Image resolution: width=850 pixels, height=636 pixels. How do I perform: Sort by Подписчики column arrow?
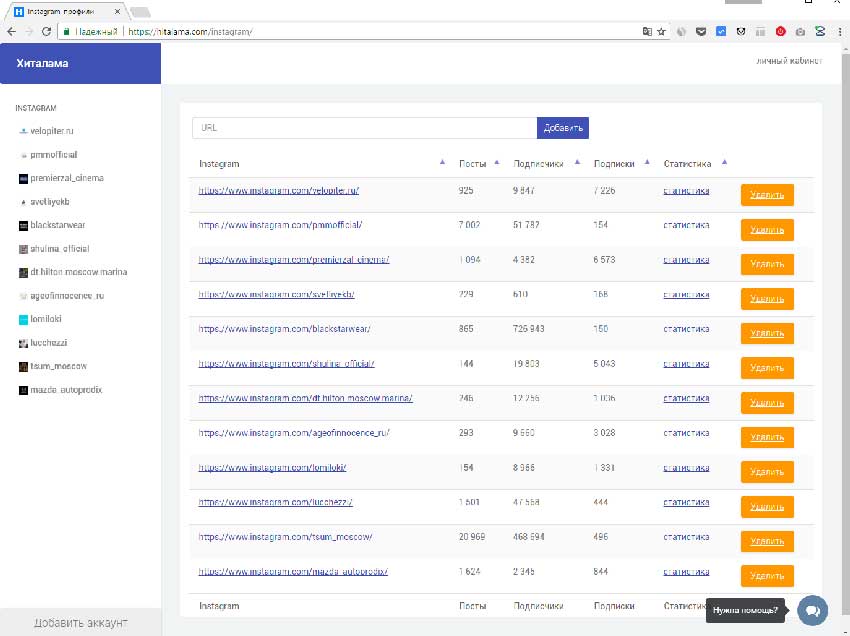(x=579, y=162)
